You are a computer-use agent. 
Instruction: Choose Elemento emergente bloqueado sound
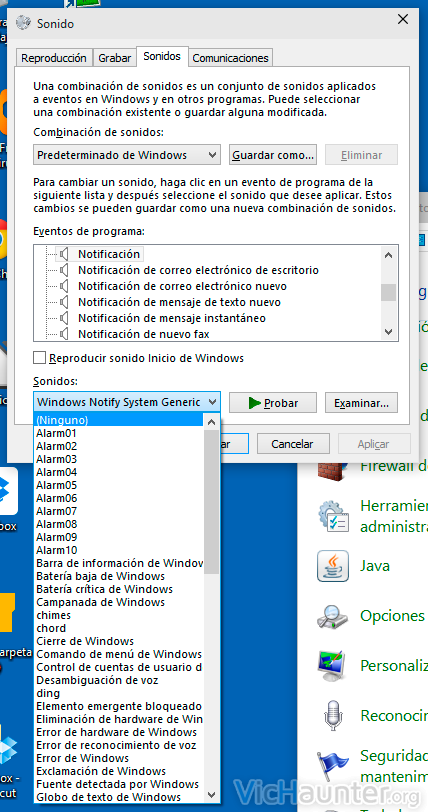click(x=119, y=706)
